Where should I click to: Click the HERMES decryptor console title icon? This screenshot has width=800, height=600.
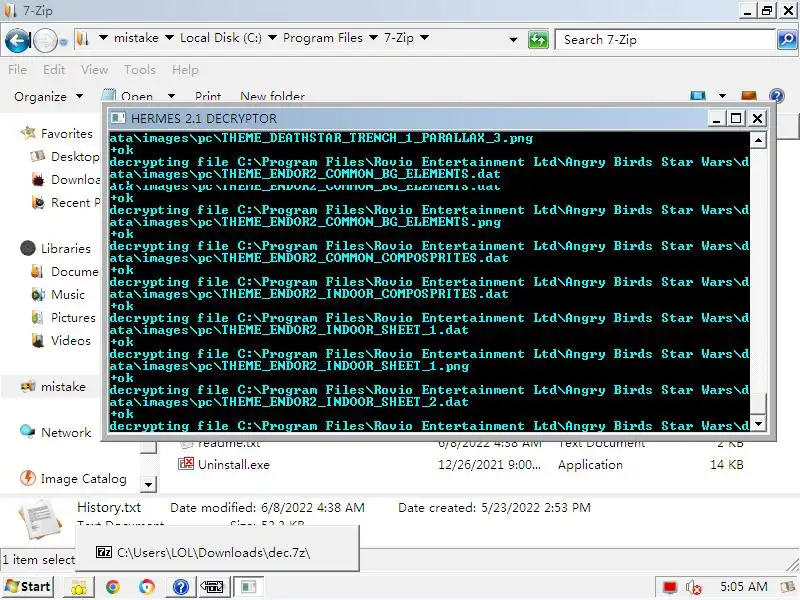(118, 118)
